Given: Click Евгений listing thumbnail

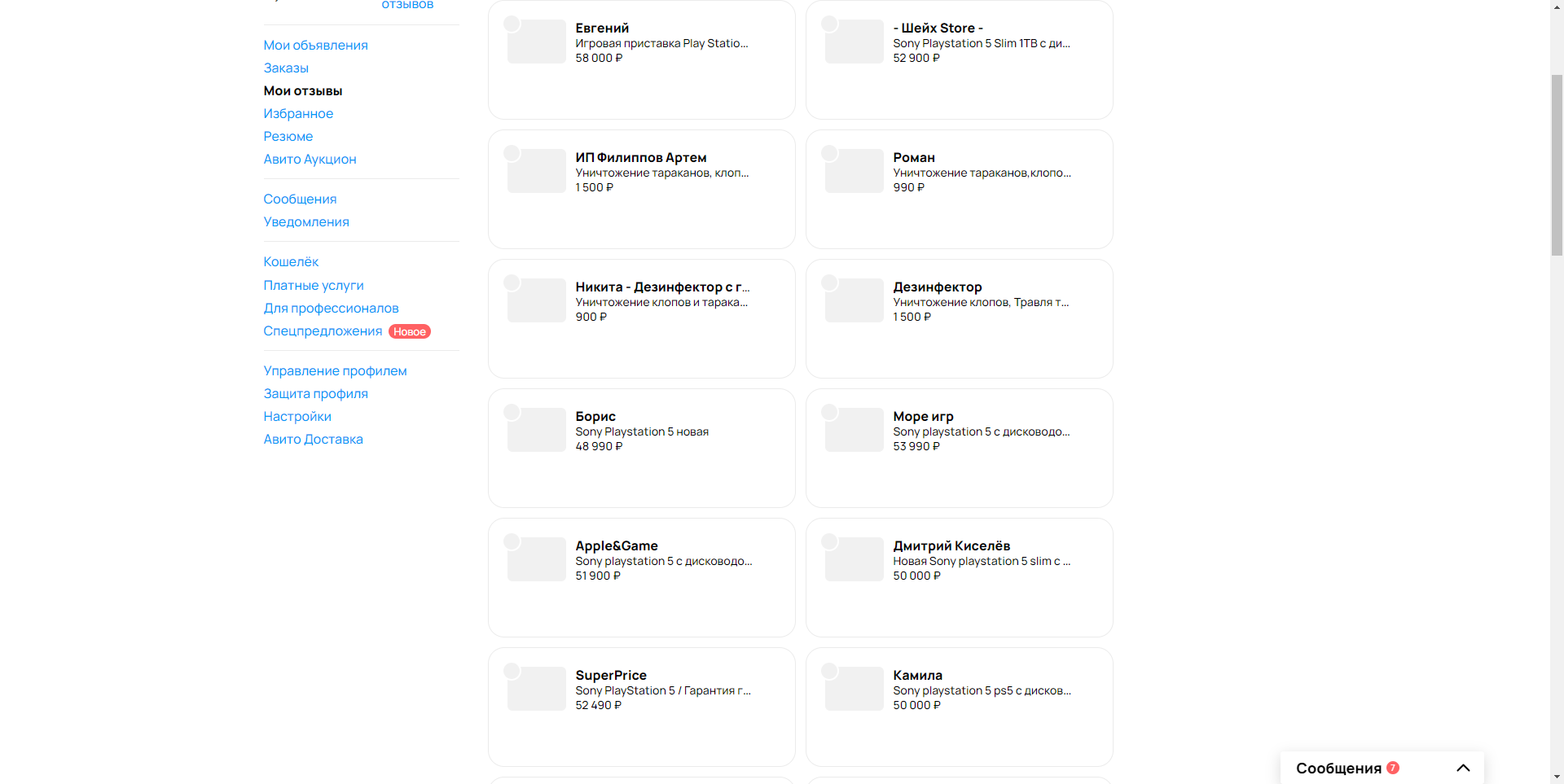Looking at the screenshot, I should pos(536,42).
